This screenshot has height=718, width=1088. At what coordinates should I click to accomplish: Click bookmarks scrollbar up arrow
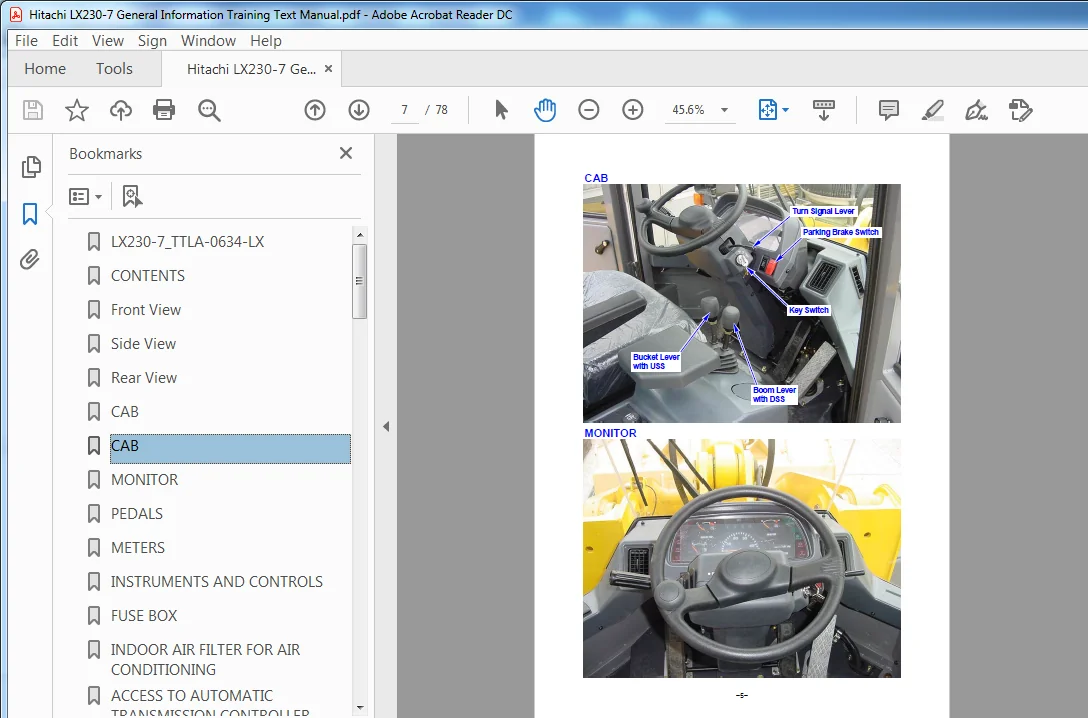pos(359,235)
